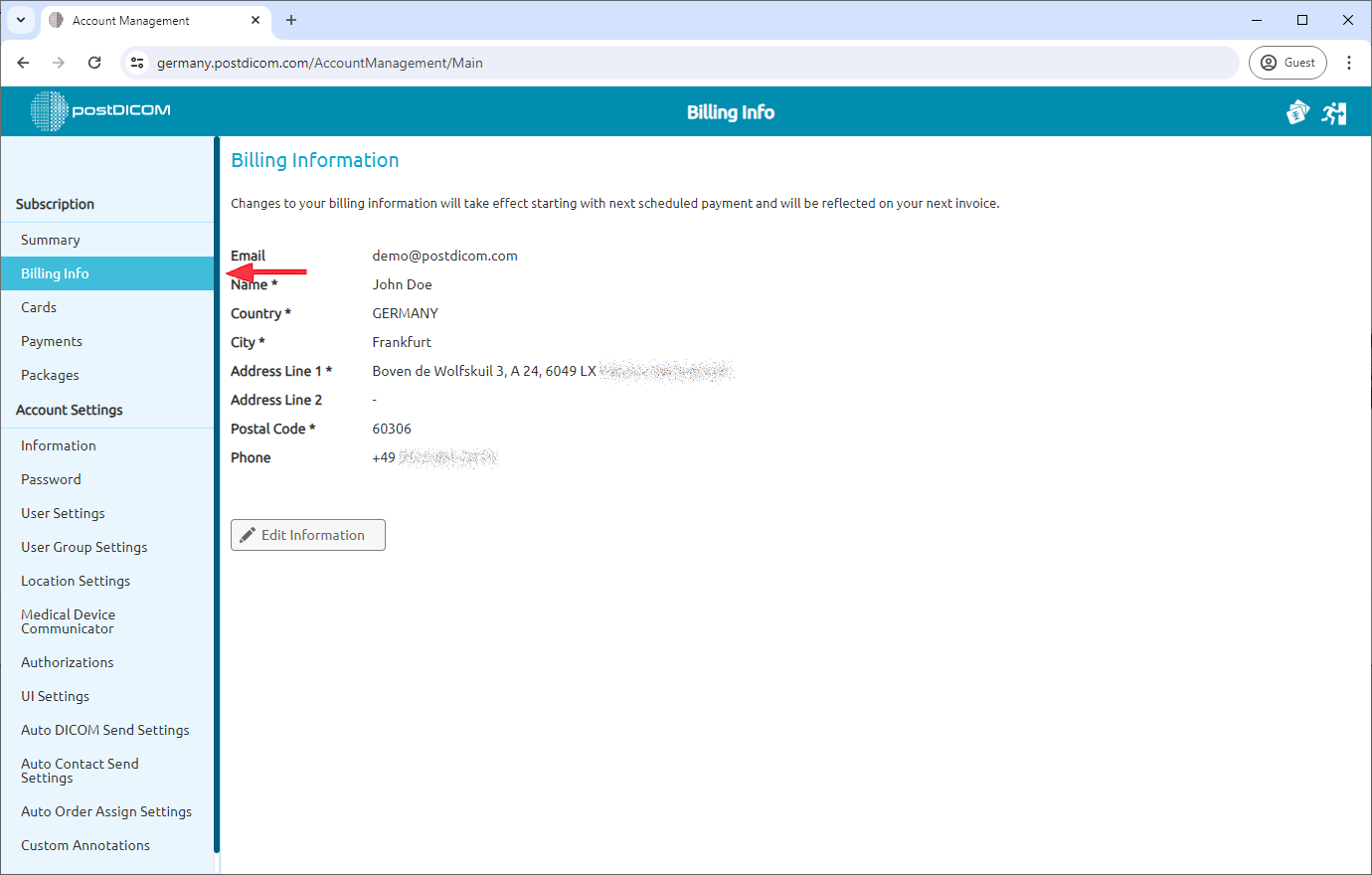This screenshot has width=1372, height=875.
Task: Select Auto DICOM Send Settings
Action: point(104,729)
